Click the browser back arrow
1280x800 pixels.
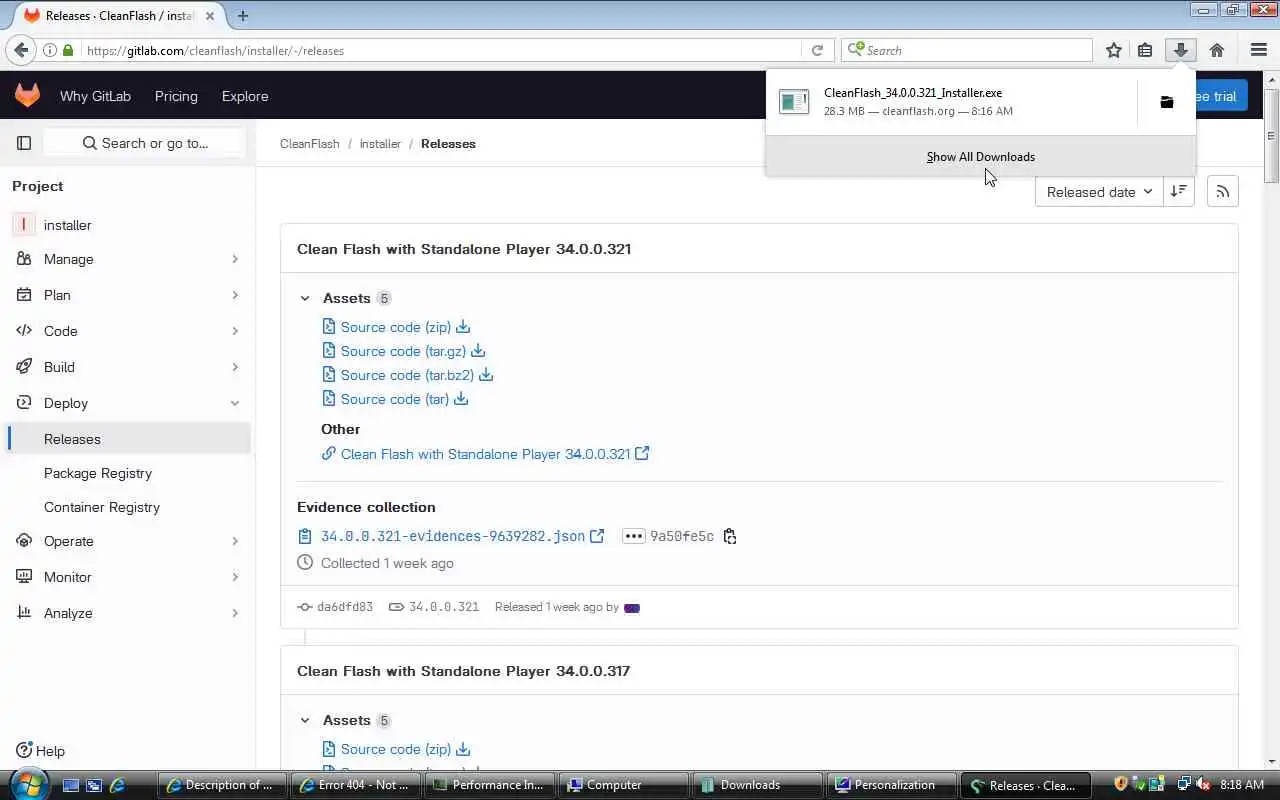click(x=21, y=50)
